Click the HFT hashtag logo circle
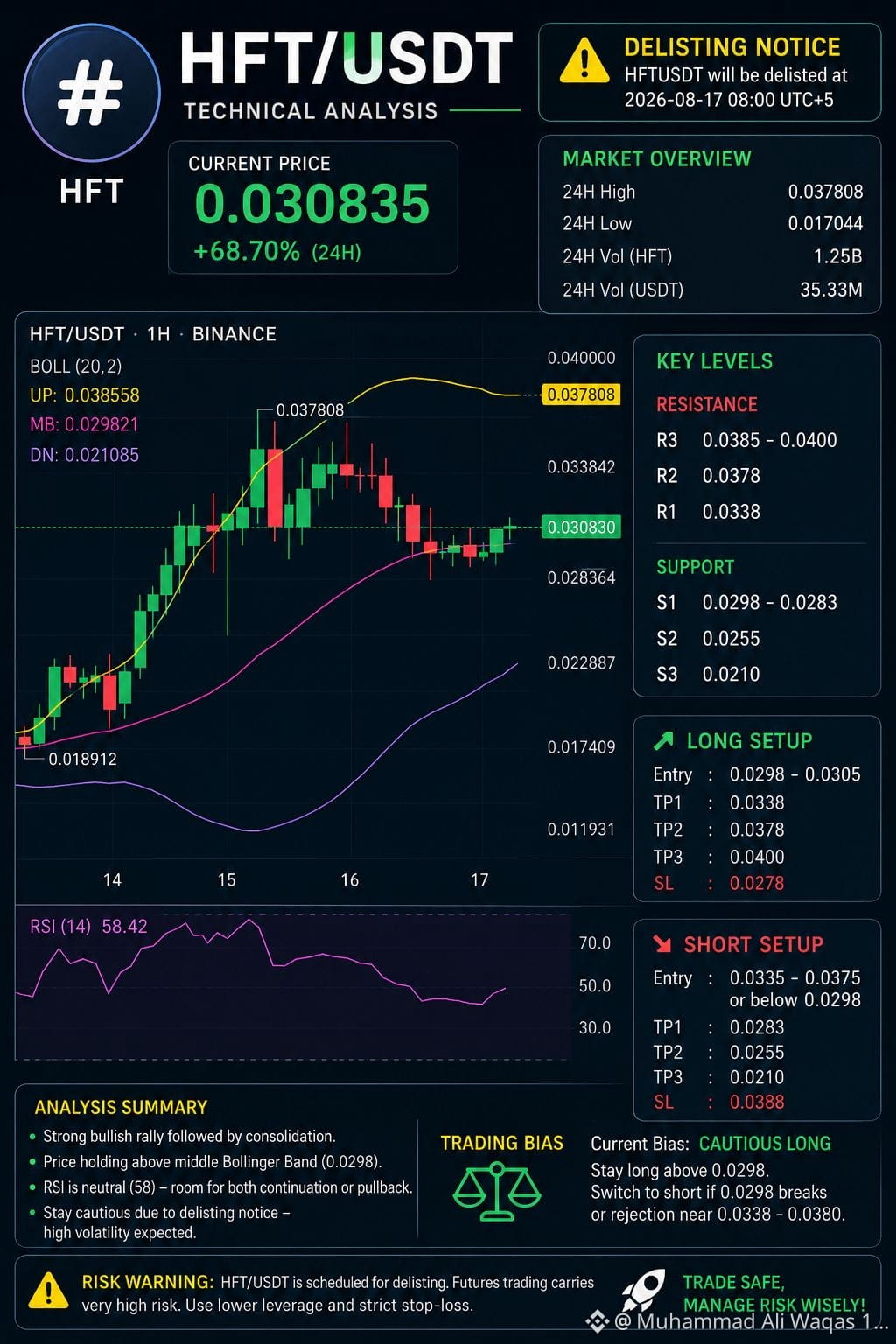This screenshot has height=1344, width=896. click(x=91, y=94)
